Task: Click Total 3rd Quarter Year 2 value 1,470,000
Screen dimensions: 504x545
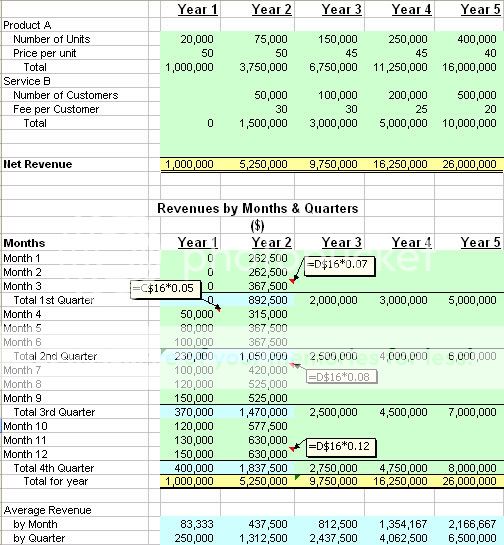Action: tap(263, 412)
